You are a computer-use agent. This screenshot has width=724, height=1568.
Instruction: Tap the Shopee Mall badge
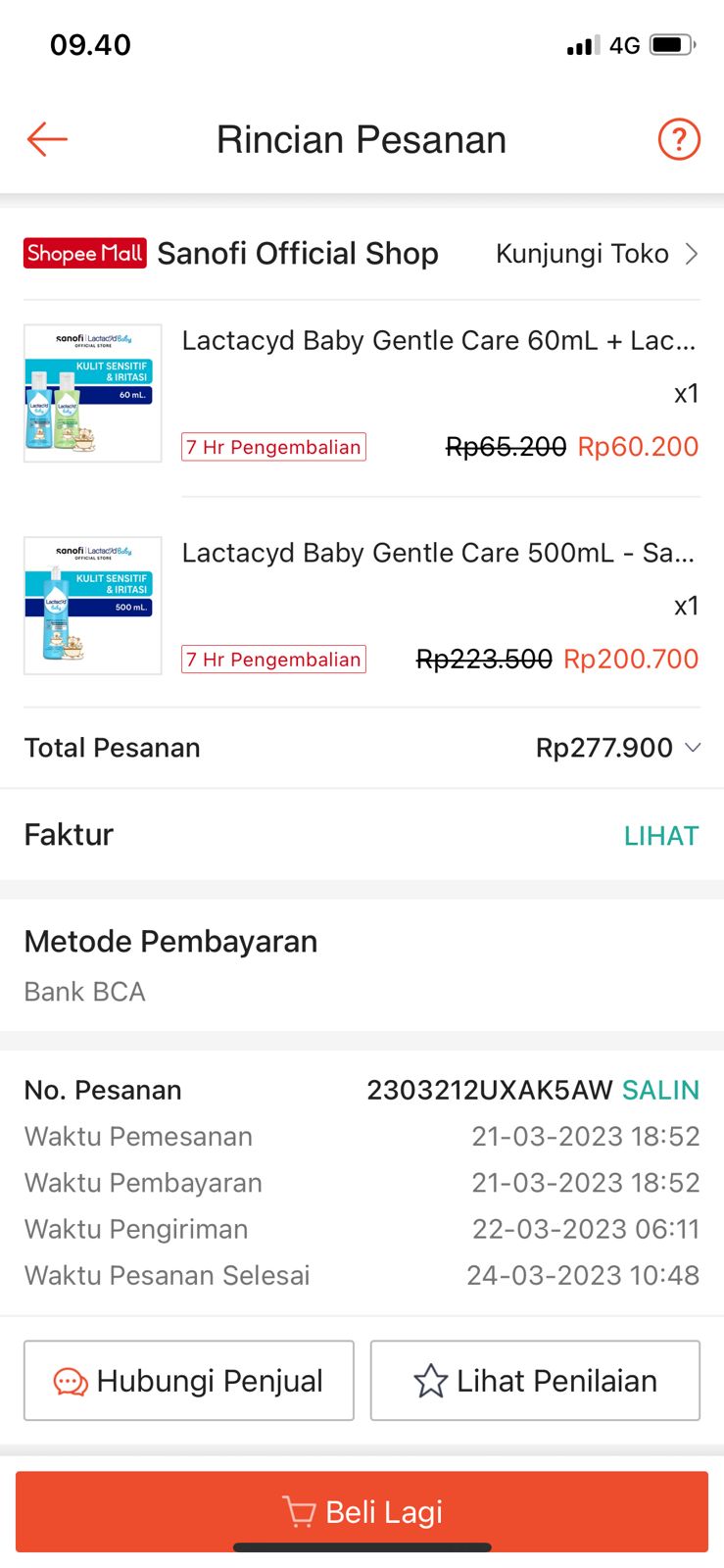click(85, 254)
